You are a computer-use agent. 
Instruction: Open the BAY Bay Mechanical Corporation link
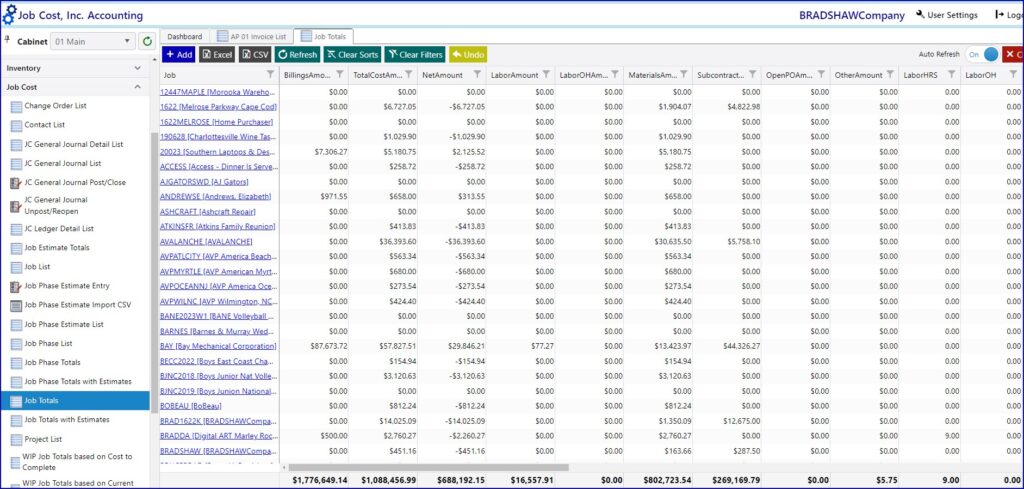point(218,346)
